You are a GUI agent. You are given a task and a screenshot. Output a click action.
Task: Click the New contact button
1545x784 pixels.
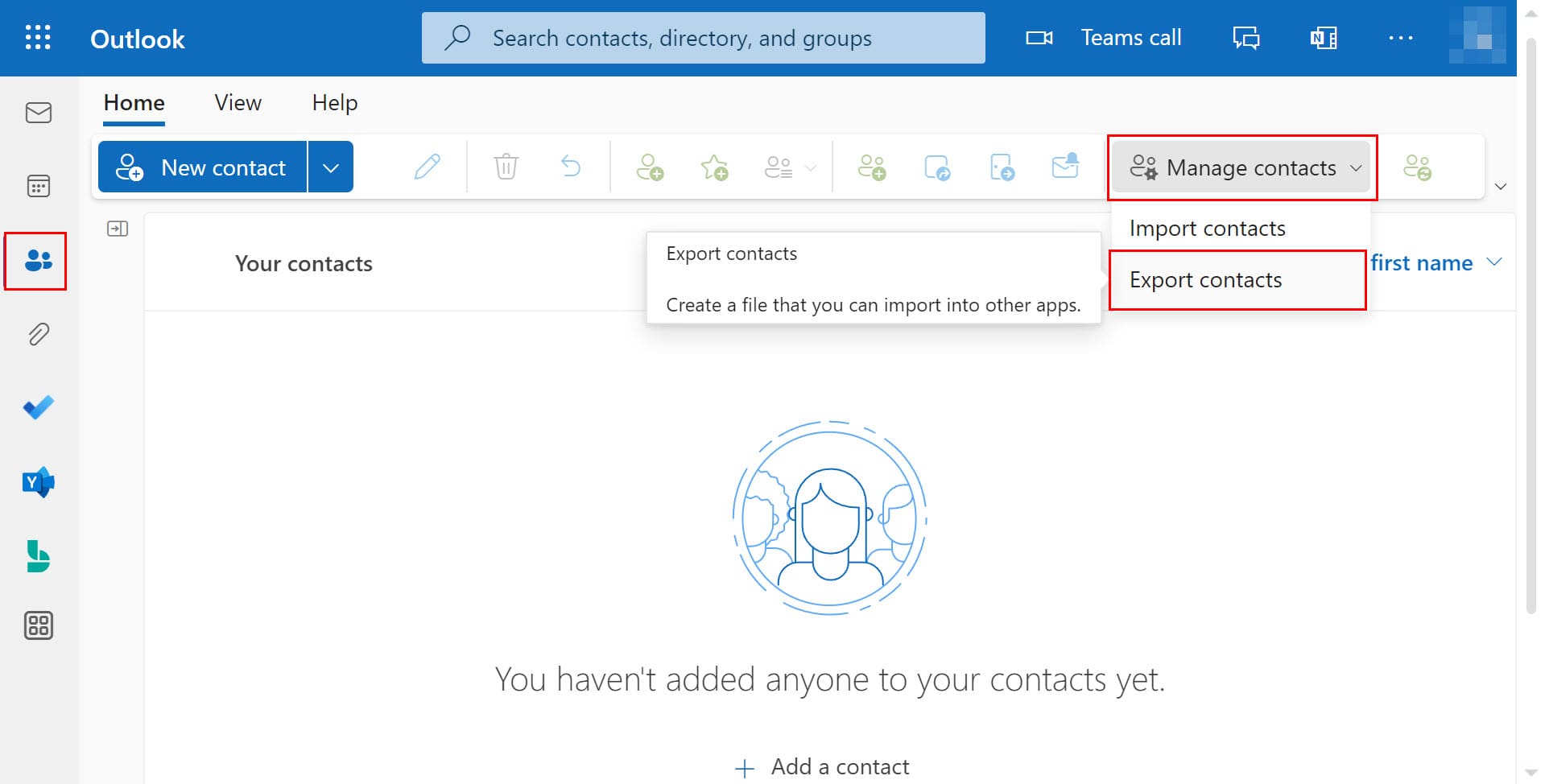[x=203, y=167]
